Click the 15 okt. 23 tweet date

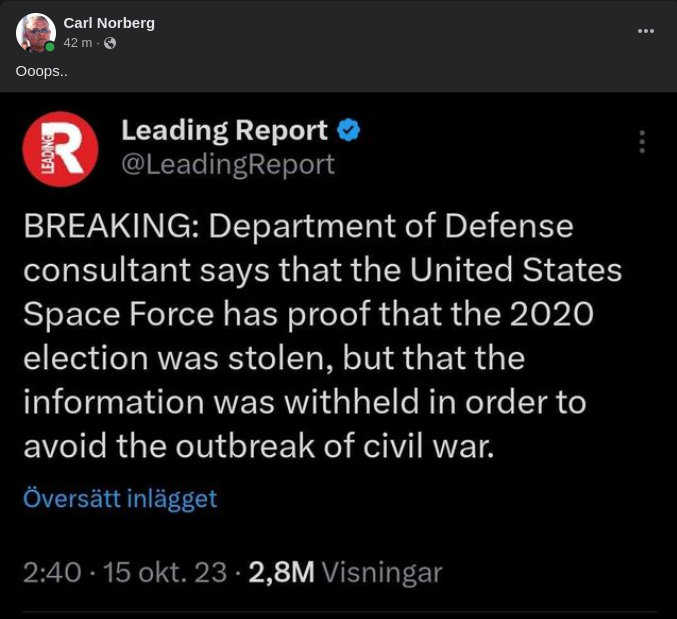[165, 572]
